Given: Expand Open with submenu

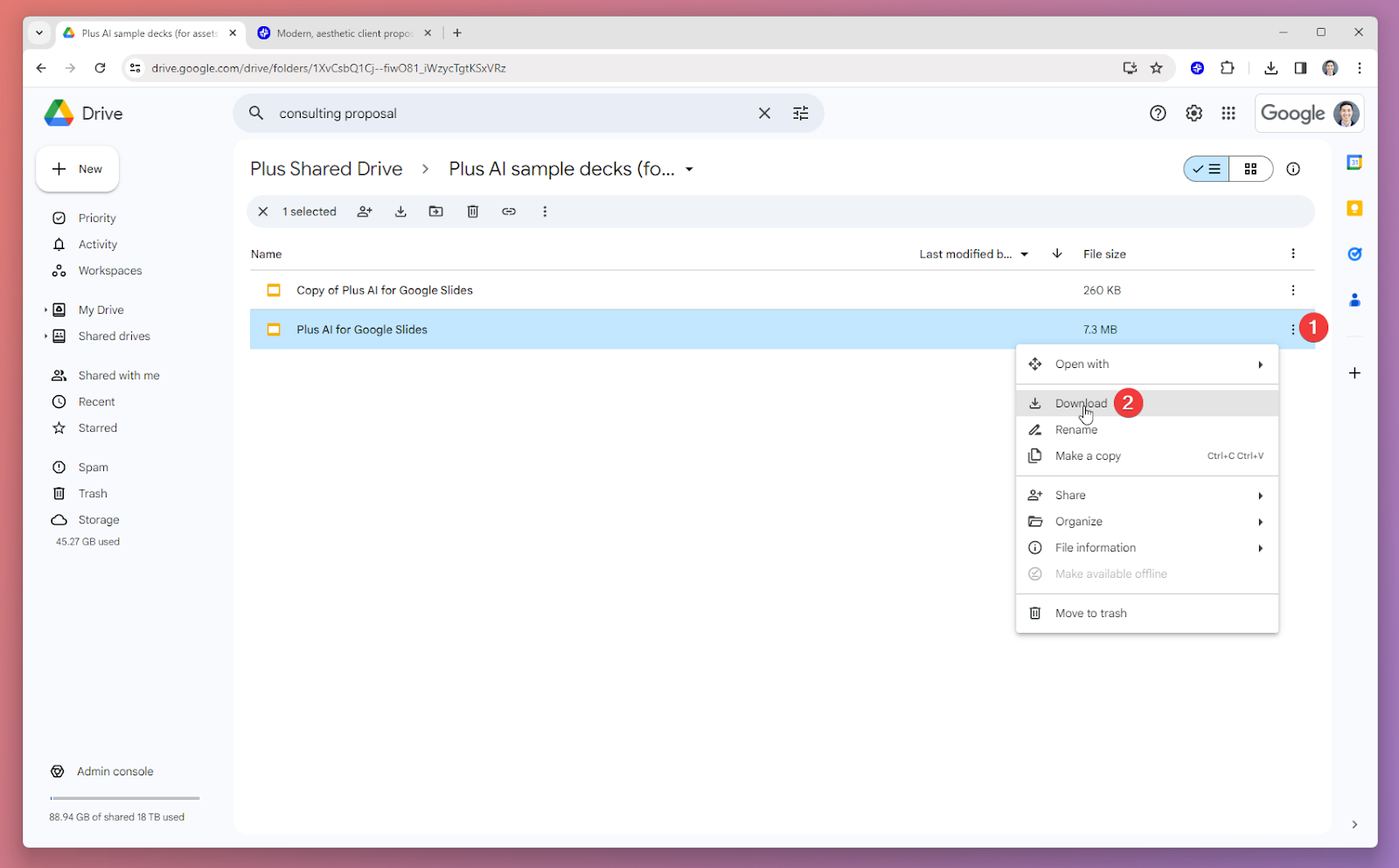Looking at the screenshot, I should (x=1260, y=365).
